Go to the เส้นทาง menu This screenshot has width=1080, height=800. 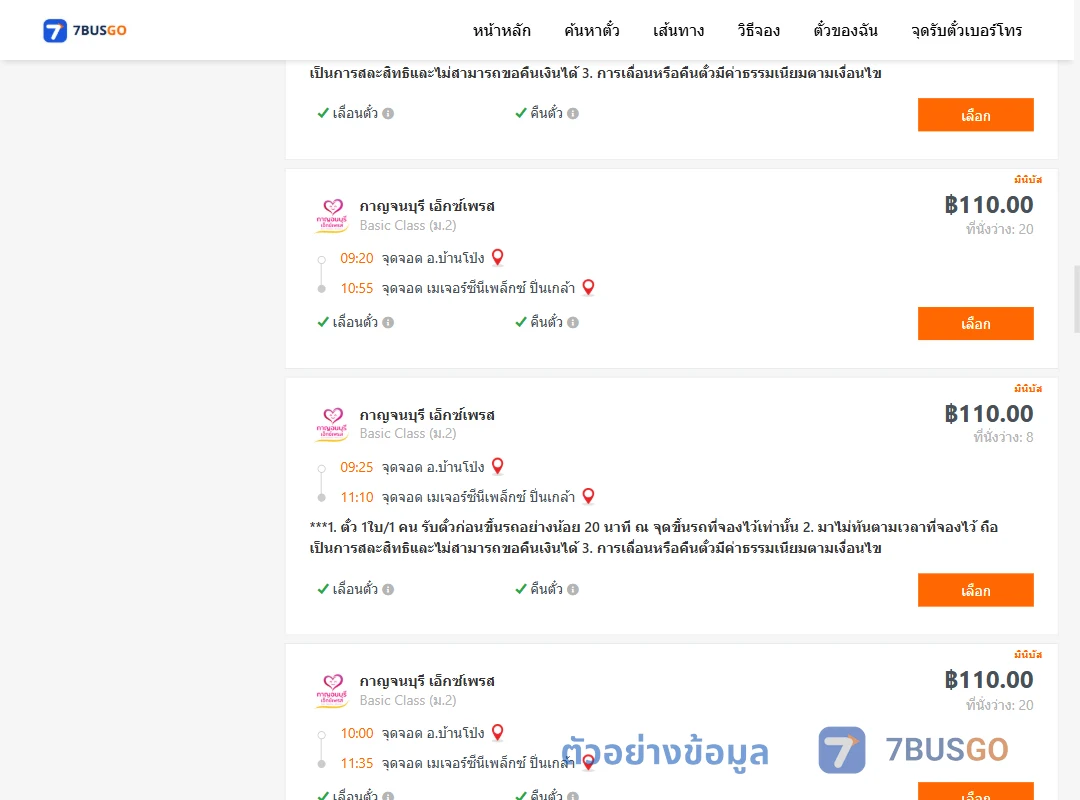(x=678, y=30)
